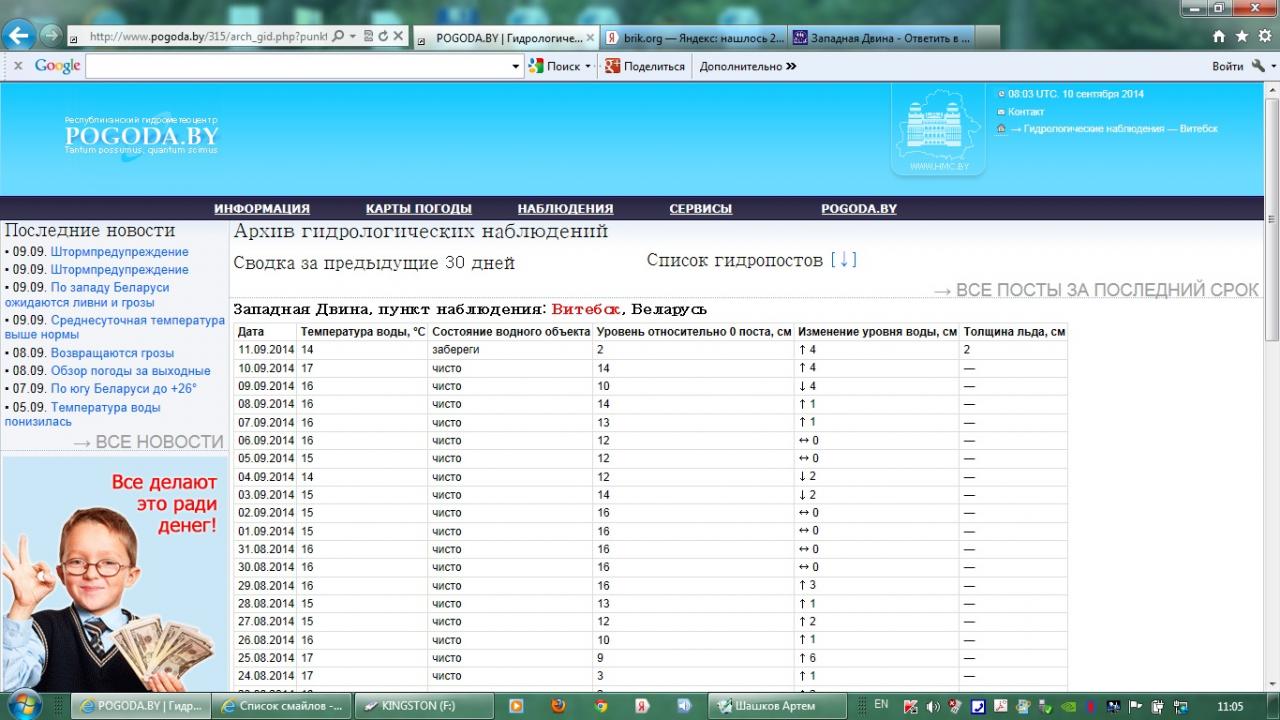Open the browser Tools gear icon
Image resolution: width=1280 pixels, height=720 pixels.
tap(1265, 36)
